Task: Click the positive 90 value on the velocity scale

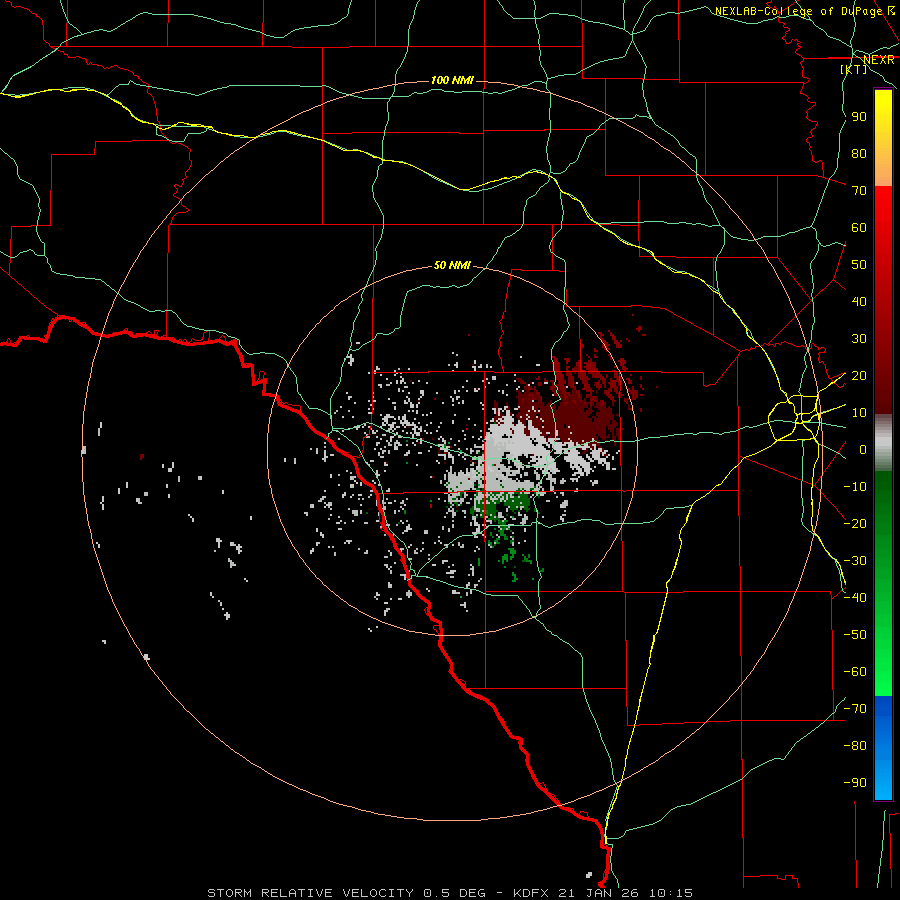Action: pos(859,117)
